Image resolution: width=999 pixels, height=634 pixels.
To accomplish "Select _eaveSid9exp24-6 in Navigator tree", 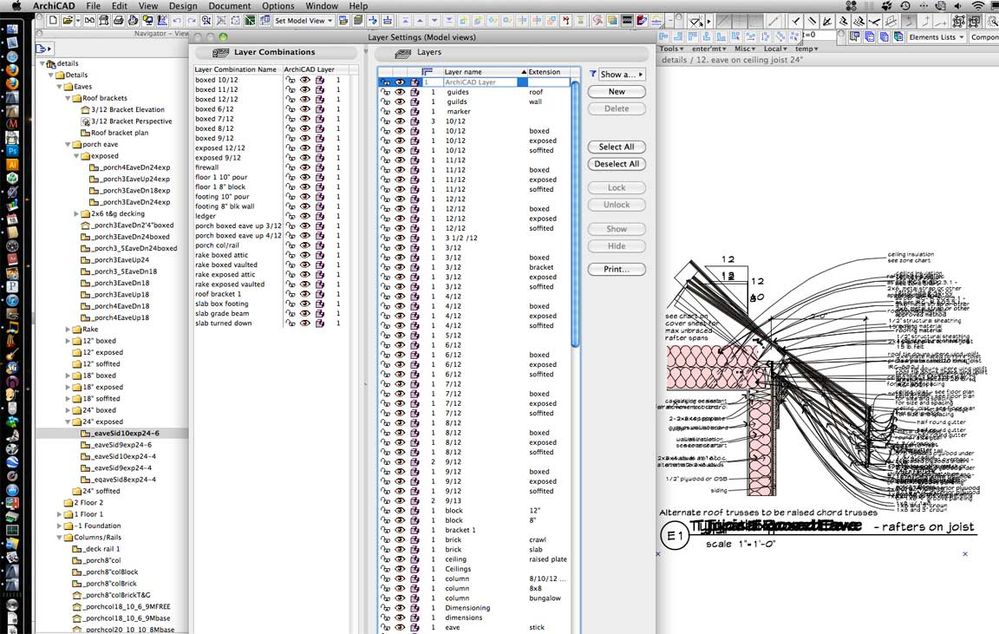I will click(x=123, y=445).
